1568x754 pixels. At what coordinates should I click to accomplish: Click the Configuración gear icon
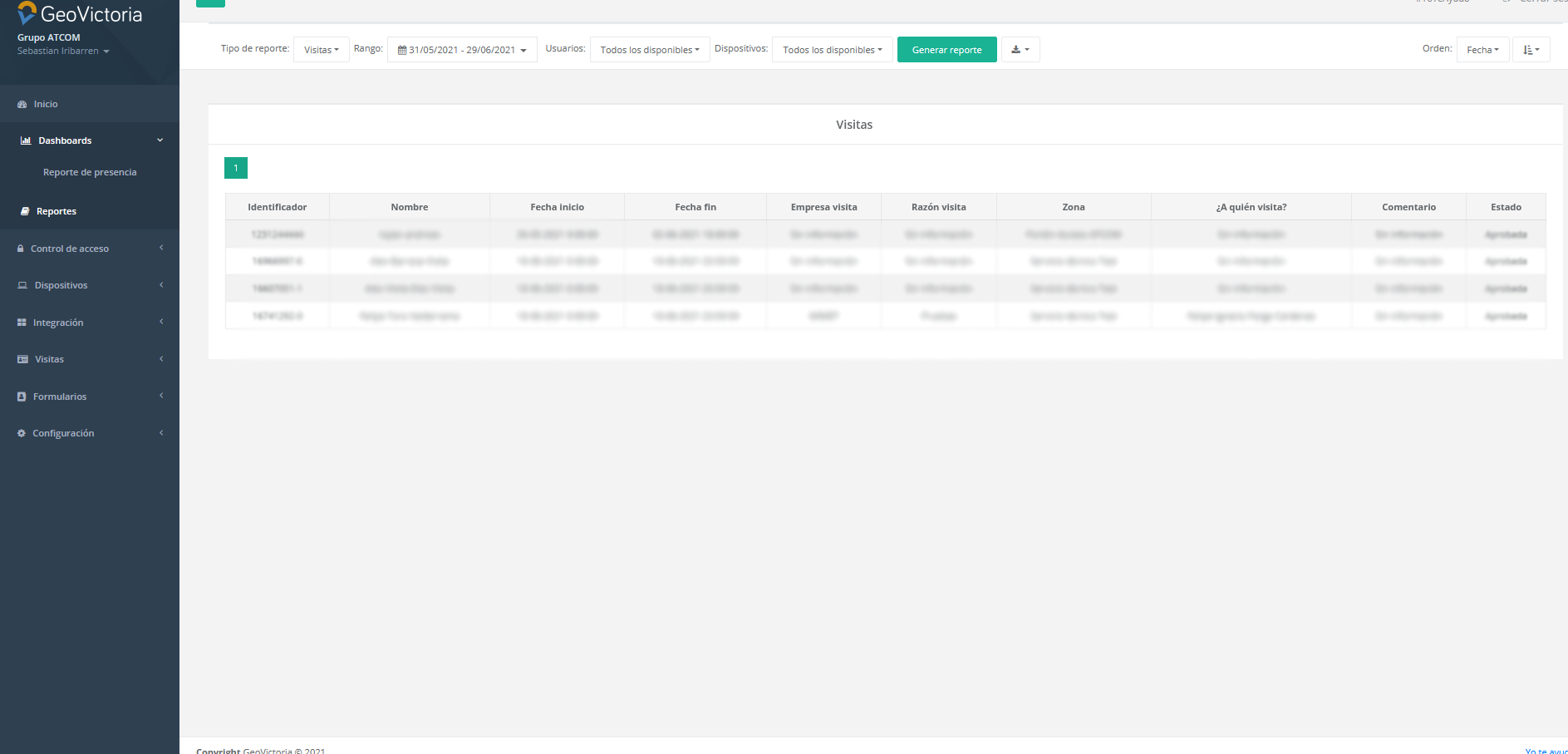pyautogui.click(x=22, y=433)
